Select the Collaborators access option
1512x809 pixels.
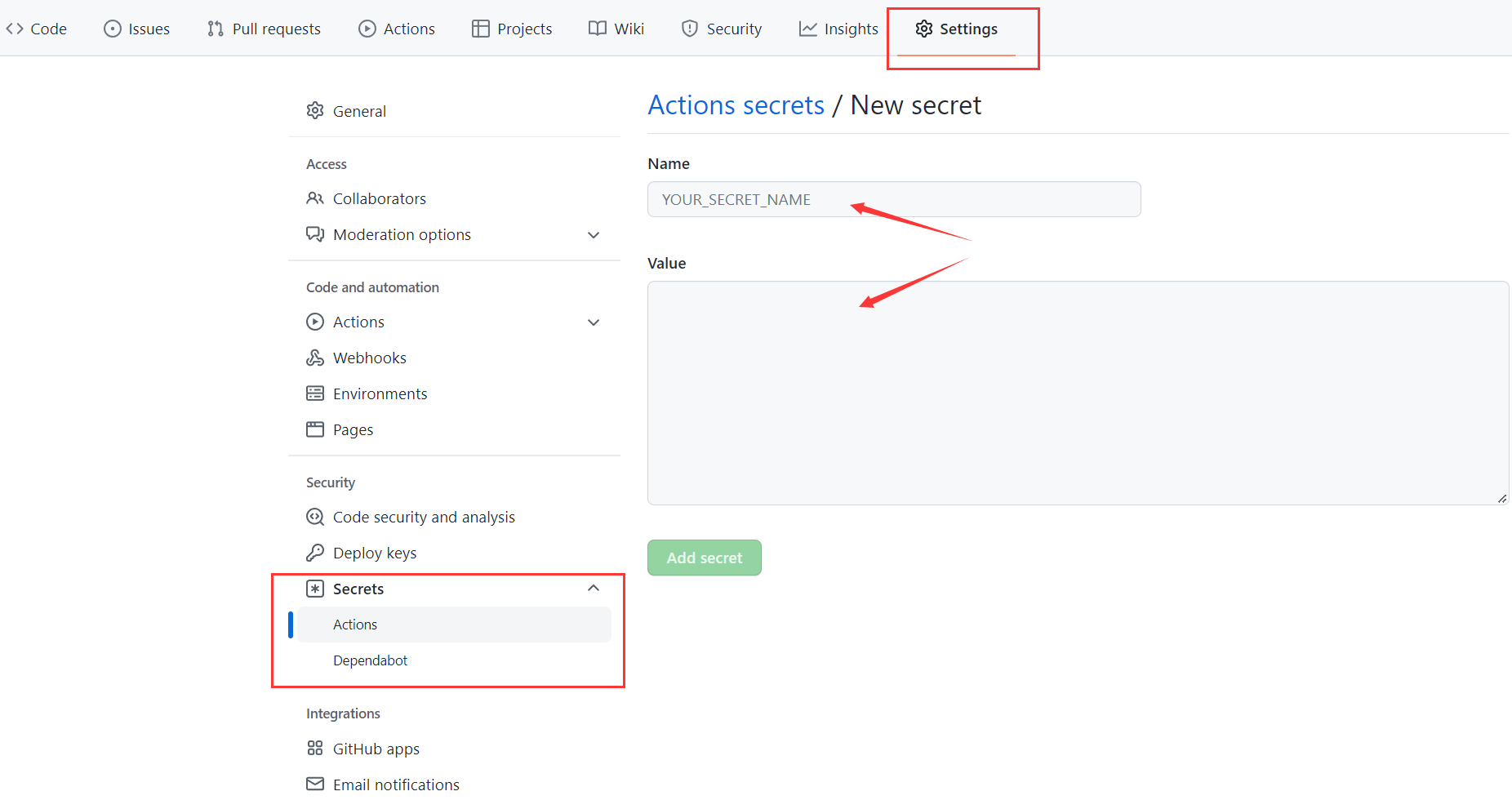[x=379, y=198]
